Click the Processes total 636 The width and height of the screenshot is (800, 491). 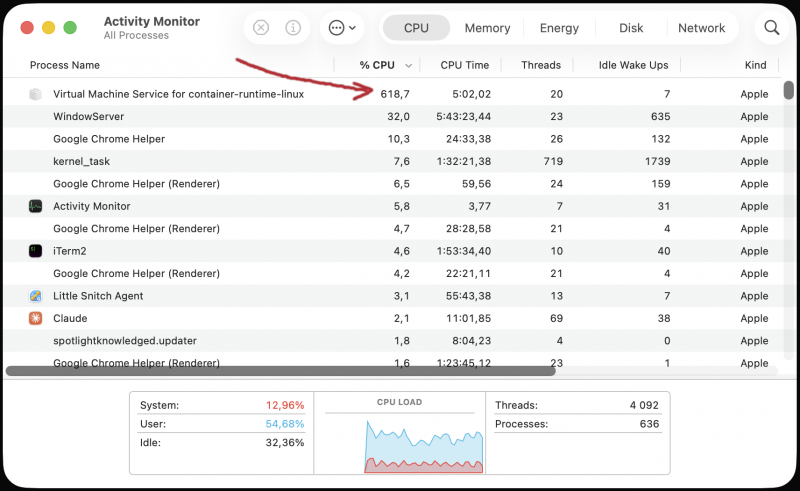tap(649, 424)
